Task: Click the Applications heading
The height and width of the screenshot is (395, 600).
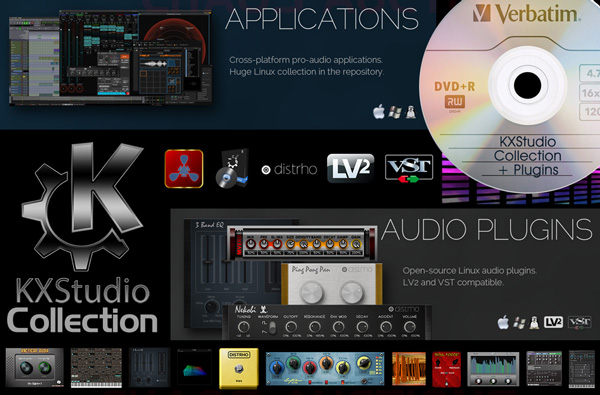Action: pos(322,19)
